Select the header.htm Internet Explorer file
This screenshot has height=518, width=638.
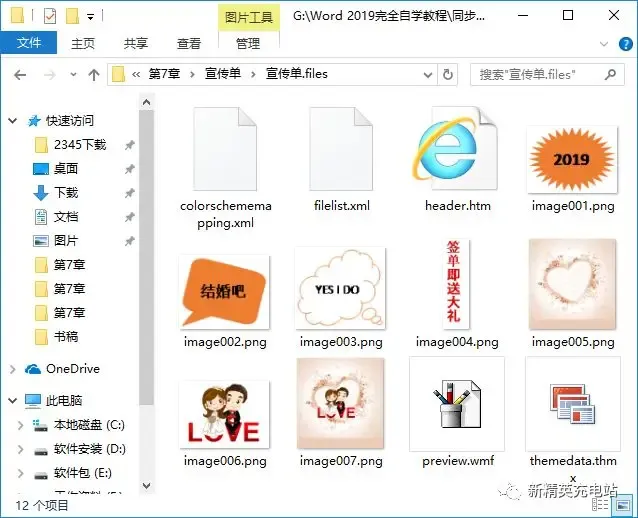point(456,149)
